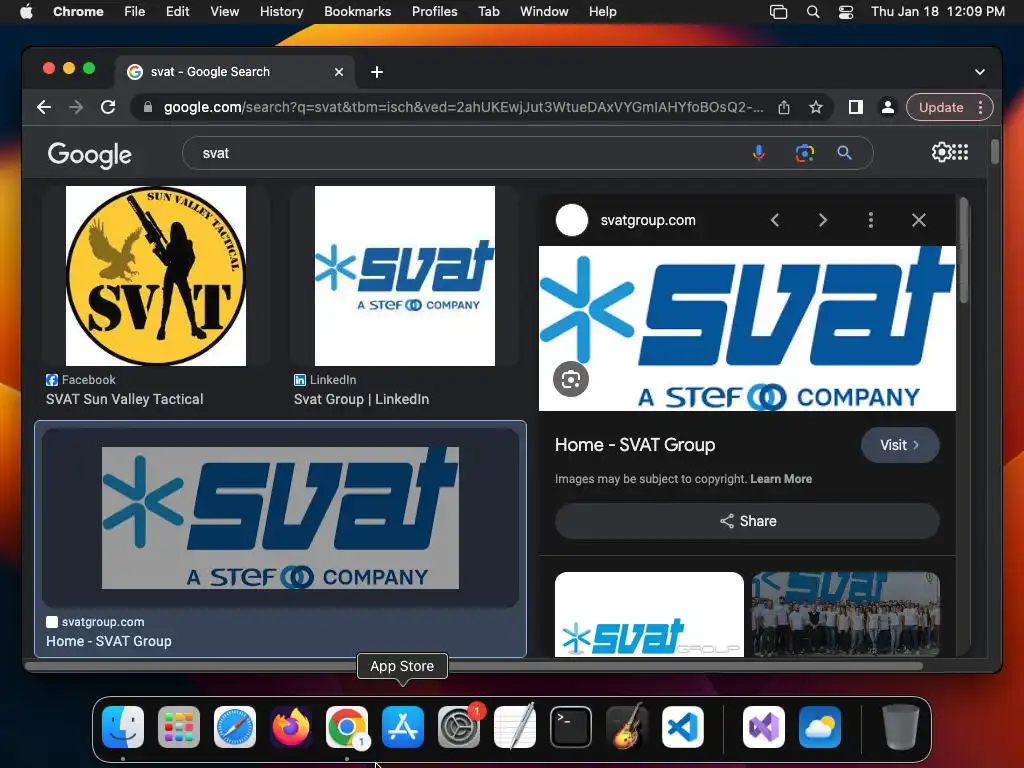Open the Chrome side panel icon
The width and height of the screenshot is (1024, 768).
pos(856,107)
